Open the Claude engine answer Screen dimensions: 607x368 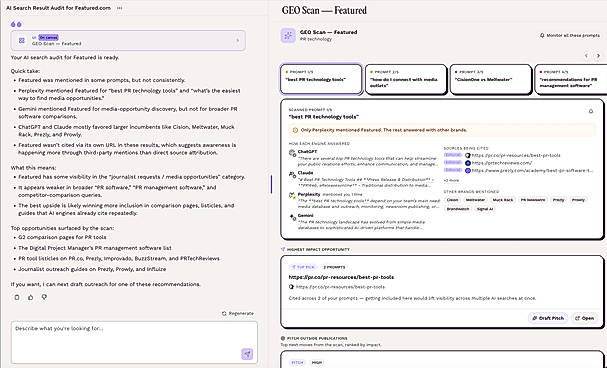click(x=364, y=179)
